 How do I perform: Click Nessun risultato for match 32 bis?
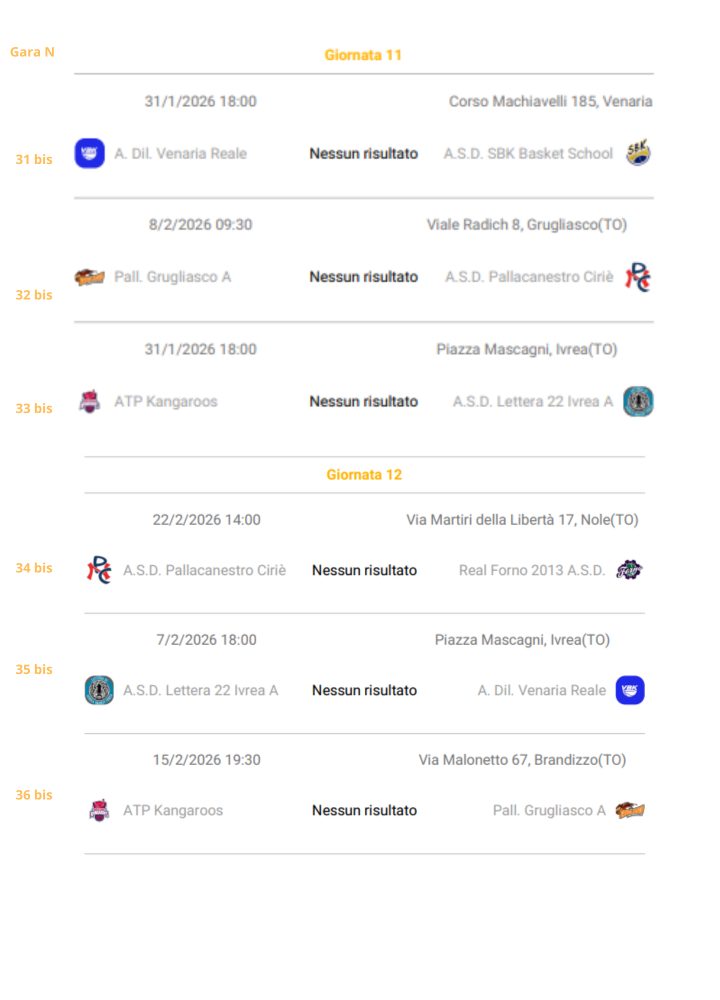[x=363, y=277]
